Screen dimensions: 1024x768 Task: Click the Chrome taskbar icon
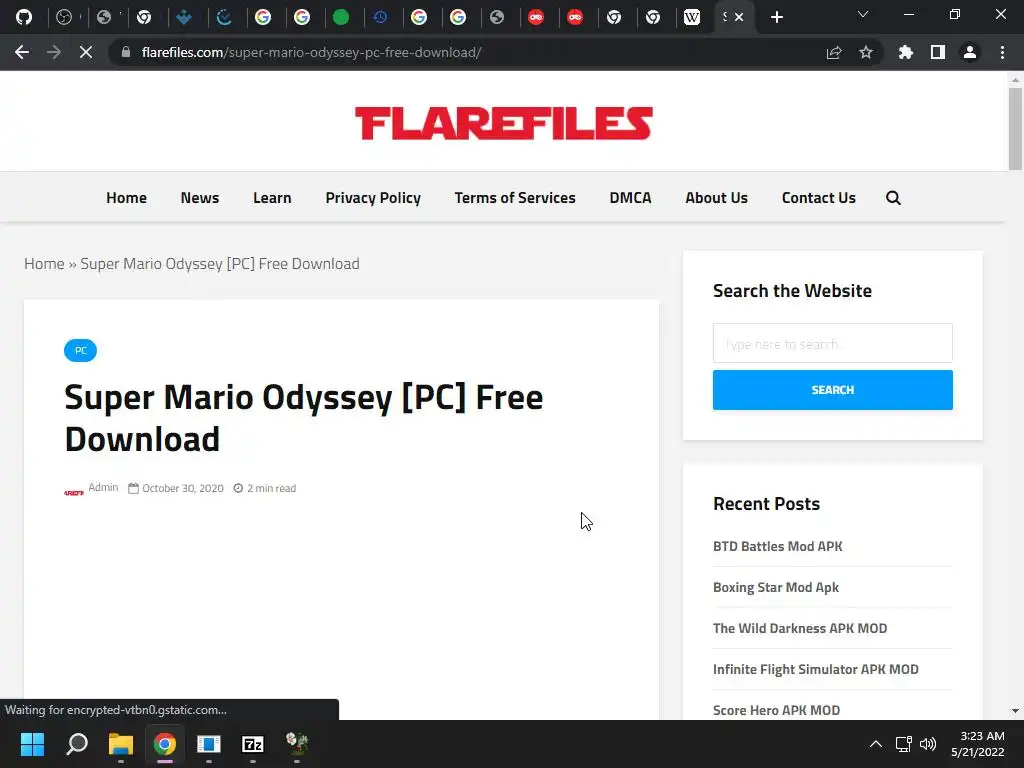165,744
